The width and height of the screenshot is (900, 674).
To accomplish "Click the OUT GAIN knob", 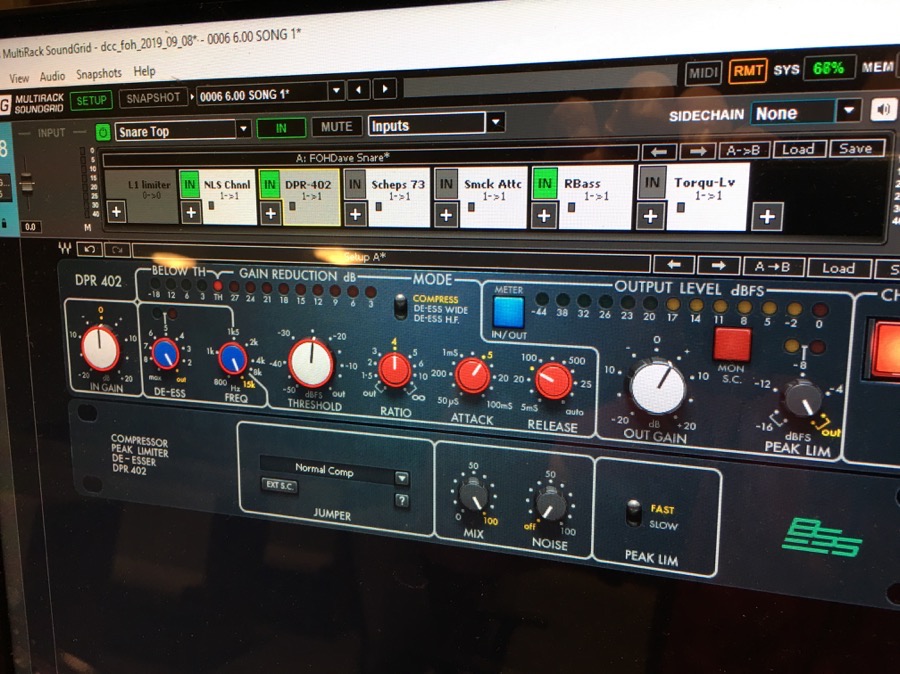I will click(657, 388).
